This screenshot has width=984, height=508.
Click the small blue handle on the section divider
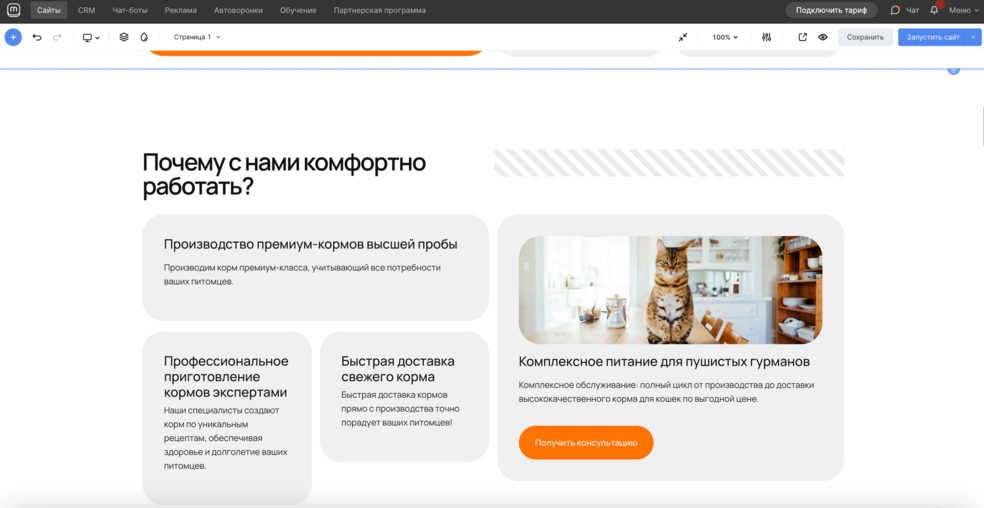[953, 70]
